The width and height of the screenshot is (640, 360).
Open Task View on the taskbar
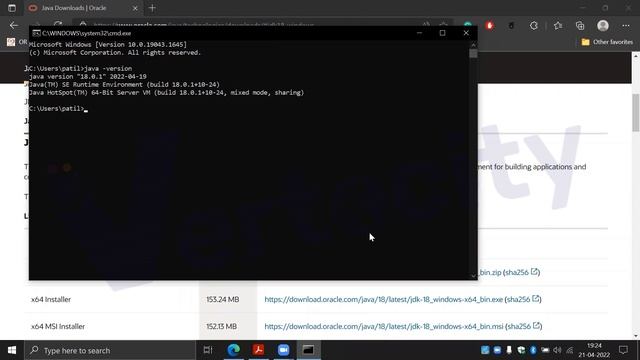point(208,350)
